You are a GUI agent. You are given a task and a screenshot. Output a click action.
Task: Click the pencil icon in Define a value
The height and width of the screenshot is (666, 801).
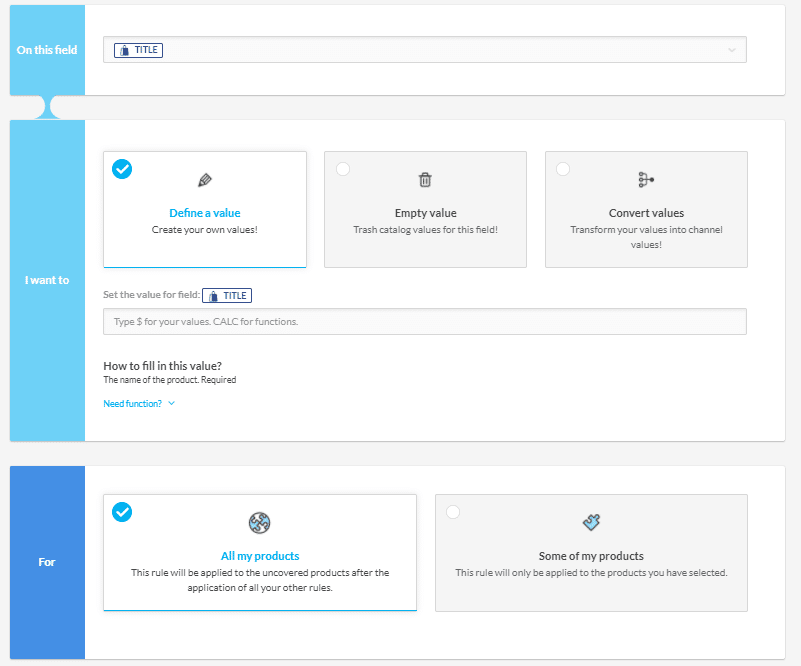[x=205, y=180]
